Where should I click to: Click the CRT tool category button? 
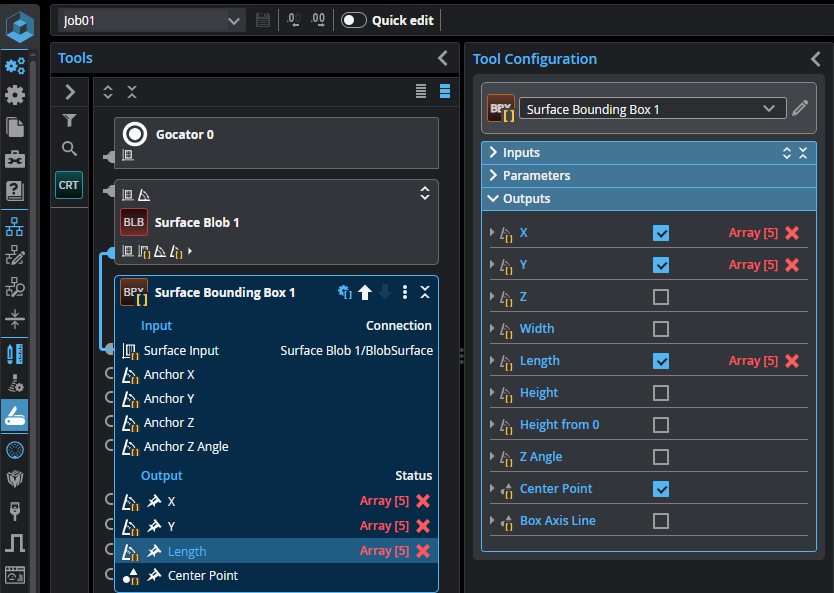click(69, 185)
